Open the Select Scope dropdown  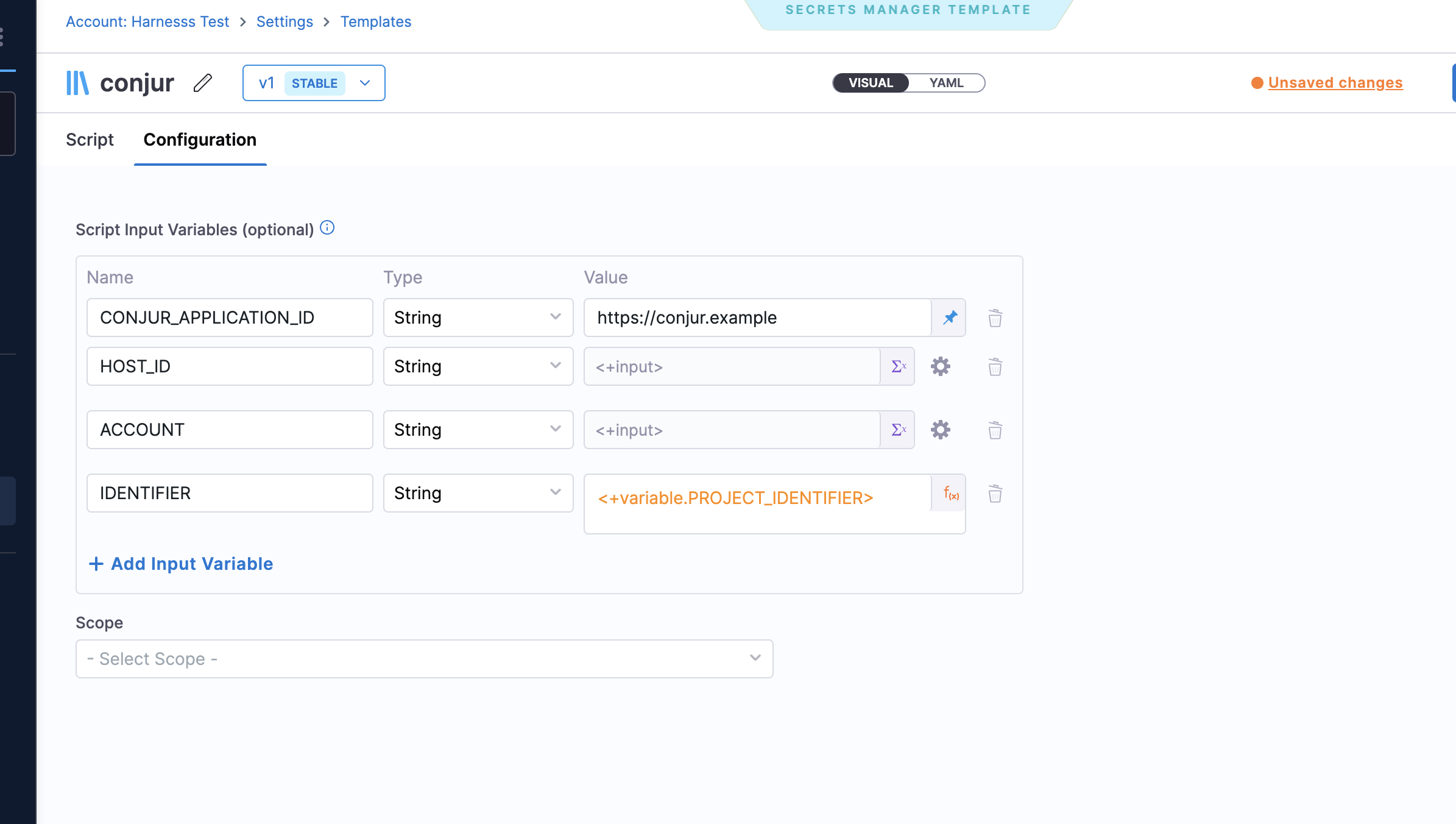pos(424,658)
